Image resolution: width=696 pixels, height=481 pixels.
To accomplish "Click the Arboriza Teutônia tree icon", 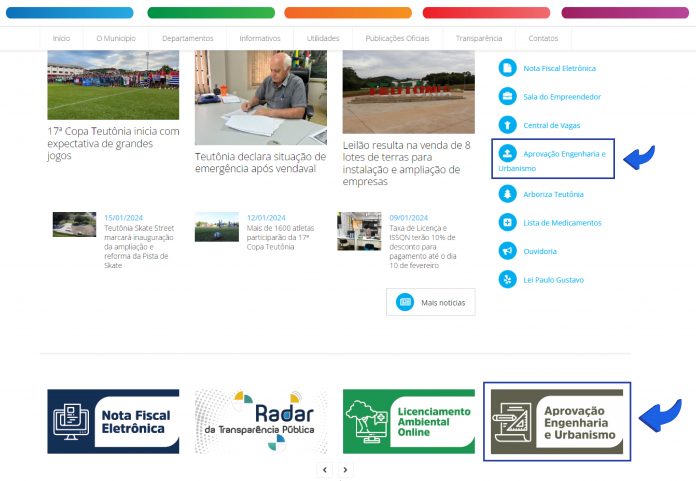I will (507, 194).
